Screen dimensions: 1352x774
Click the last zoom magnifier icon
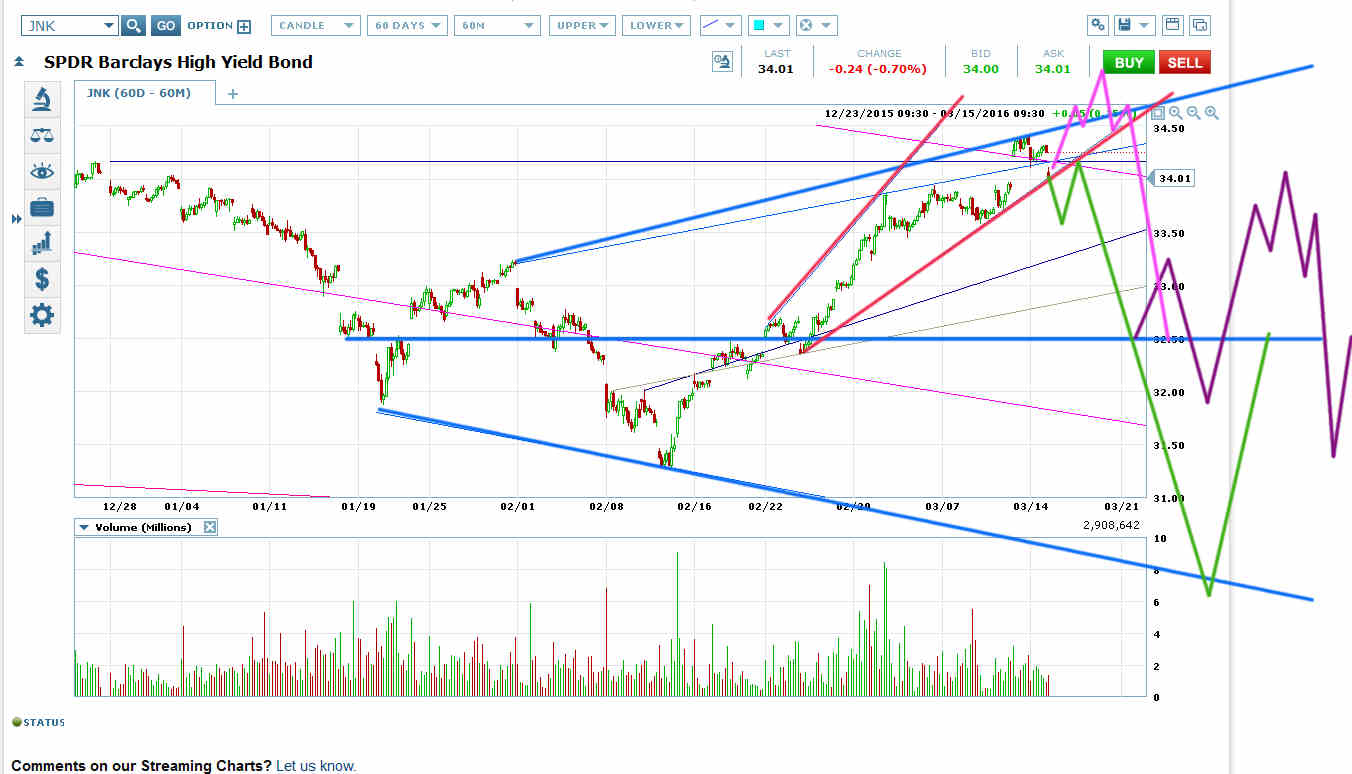[x=1211, y=113]
